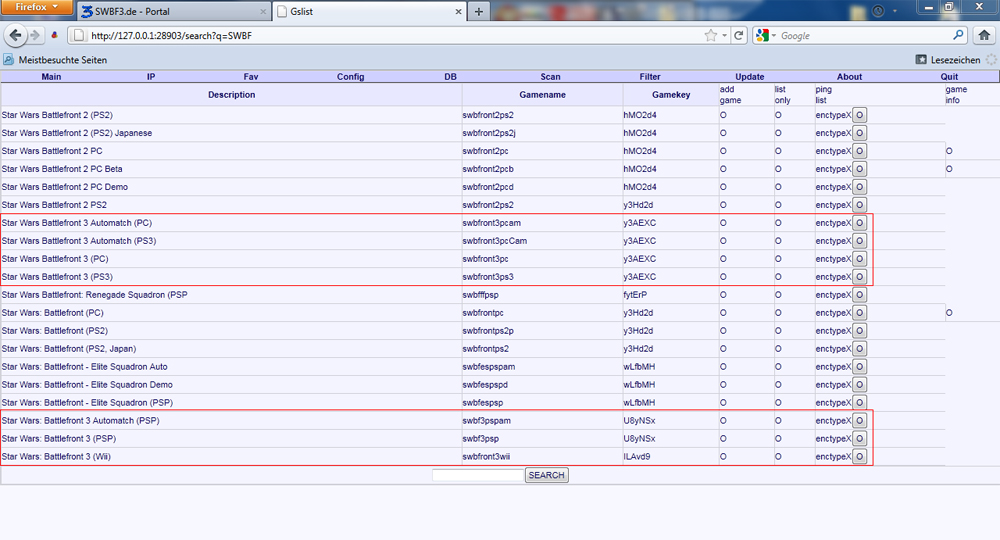Screen dimensions: 1000x540
Task: Open Meistbesuchte Seiten bookmark folder
Action: tap(55, 60)
